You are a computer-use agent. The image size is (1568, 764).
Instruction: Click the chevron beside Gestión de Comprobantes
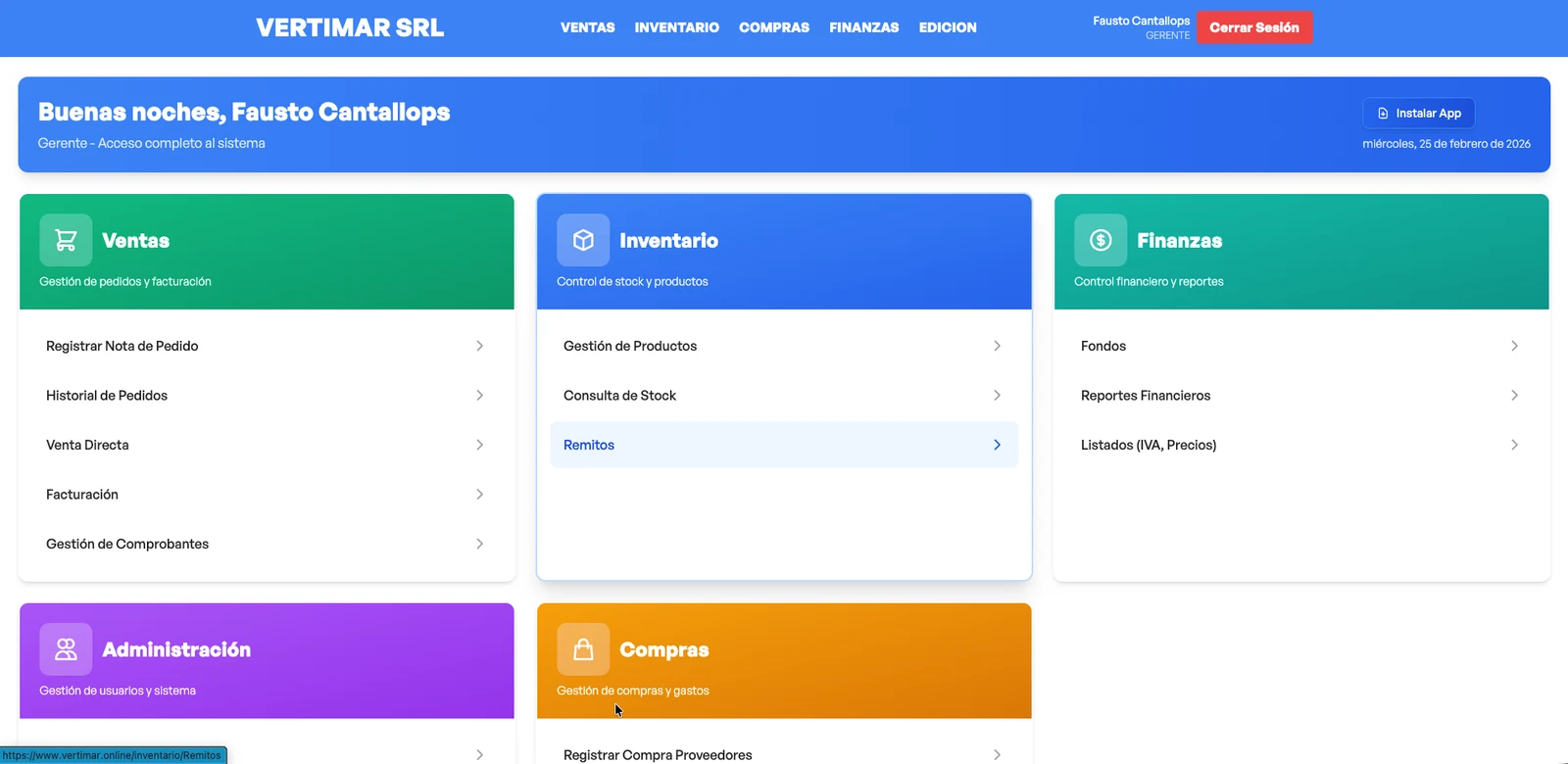click(479, 544)
